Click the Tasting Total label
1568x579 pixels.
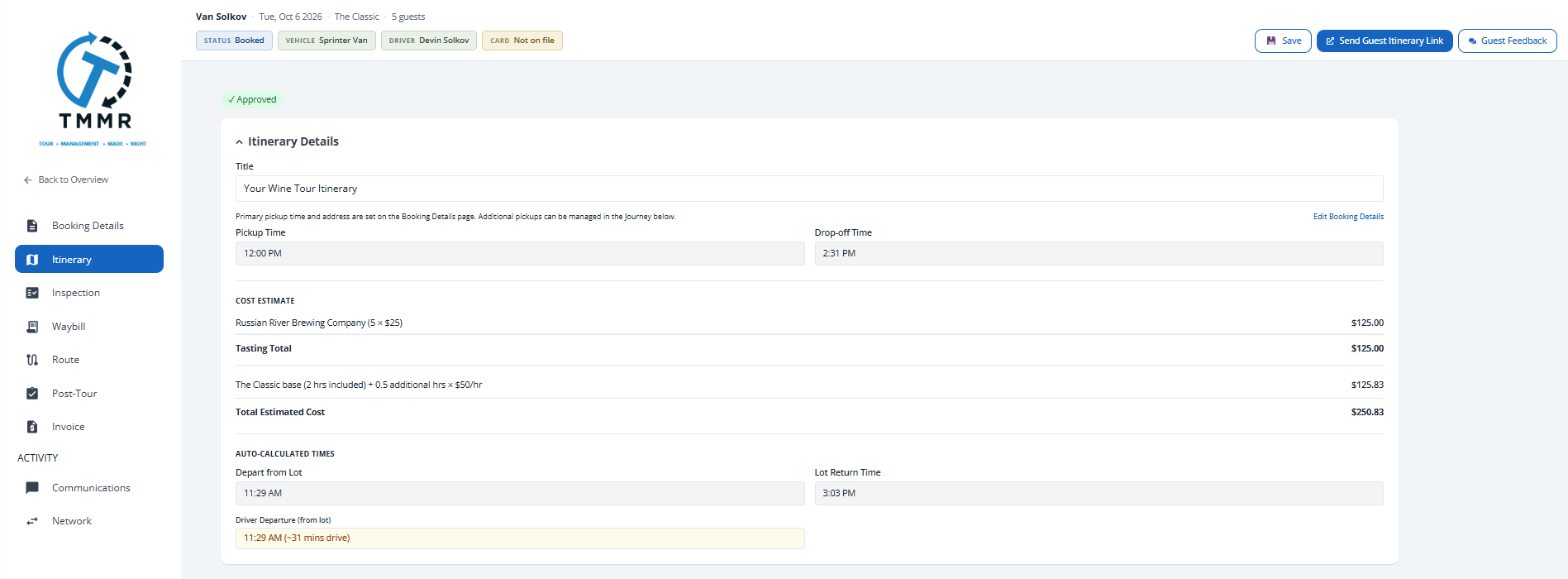click(x=264, y=348)
